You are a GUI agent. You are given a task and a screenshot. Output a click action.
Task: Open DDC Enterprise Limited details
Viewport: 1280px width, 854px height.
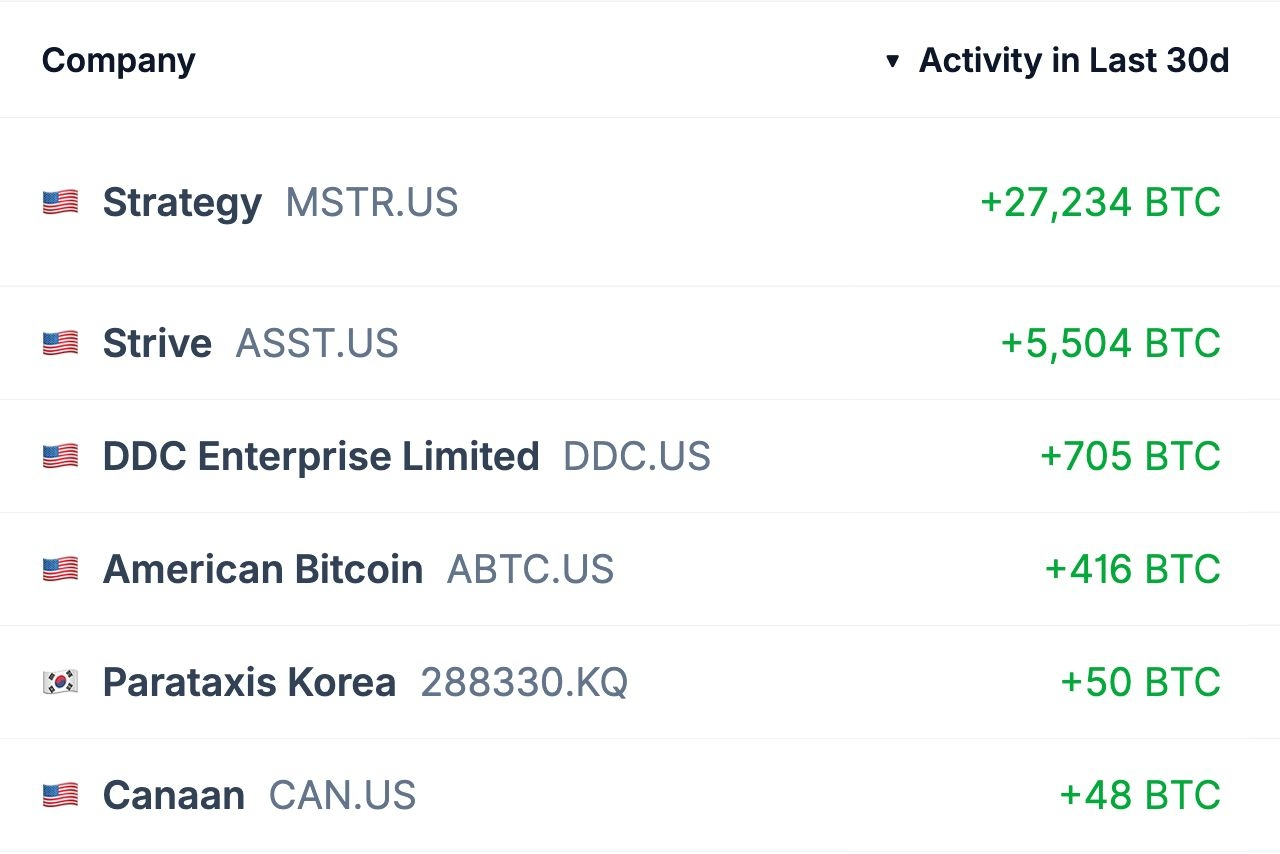(x=321, y=457)
